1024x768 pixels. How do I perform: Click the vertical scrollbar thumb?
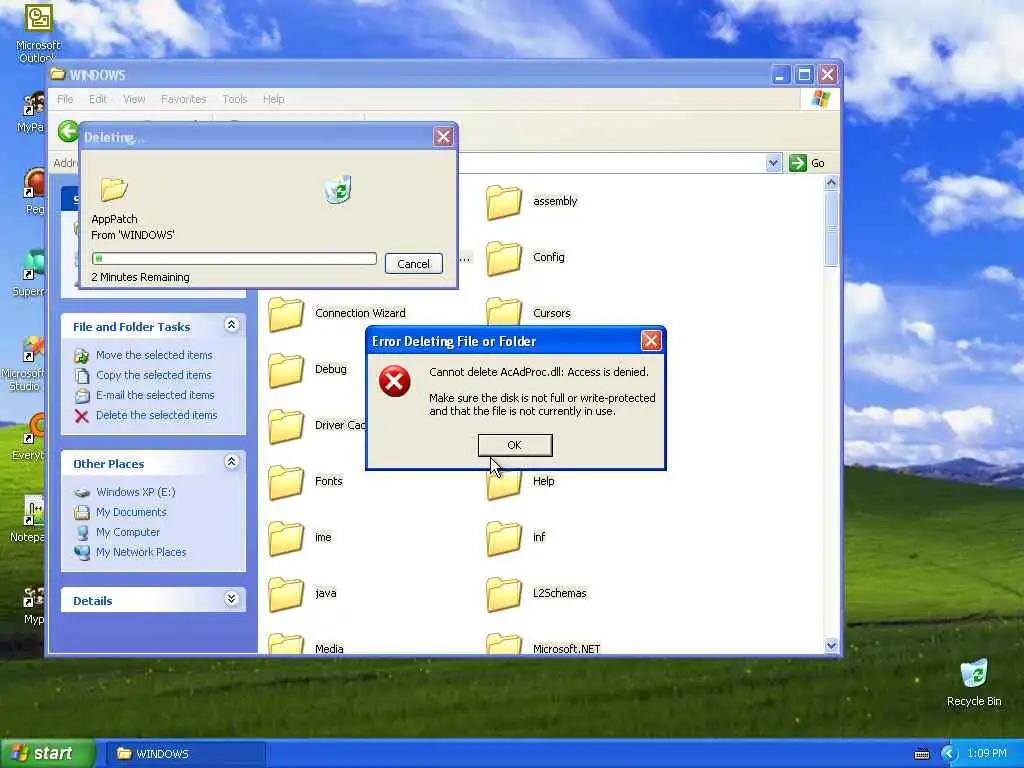pyautogui.click(x=831, y=229)
